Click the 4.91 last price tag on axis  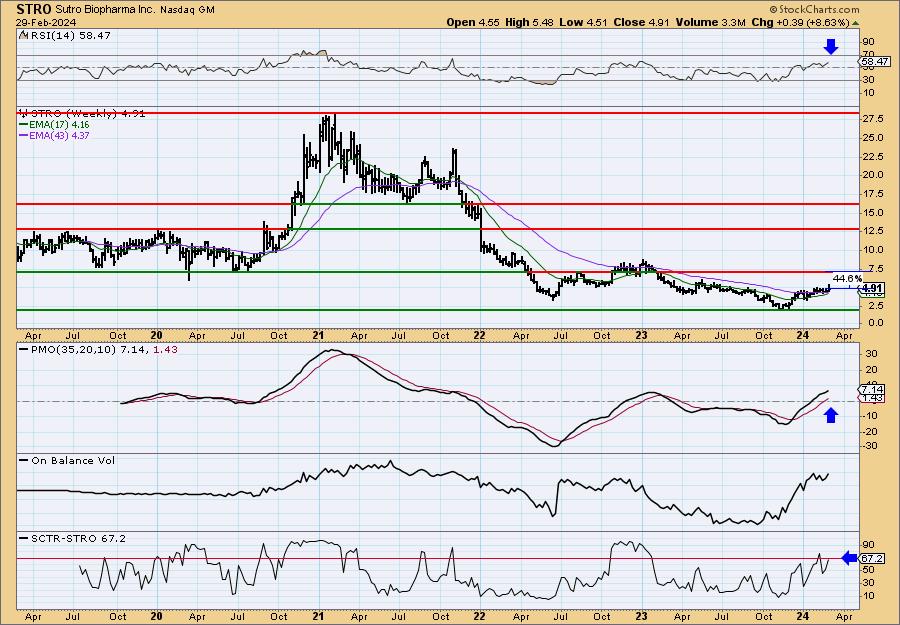(872, 288)
